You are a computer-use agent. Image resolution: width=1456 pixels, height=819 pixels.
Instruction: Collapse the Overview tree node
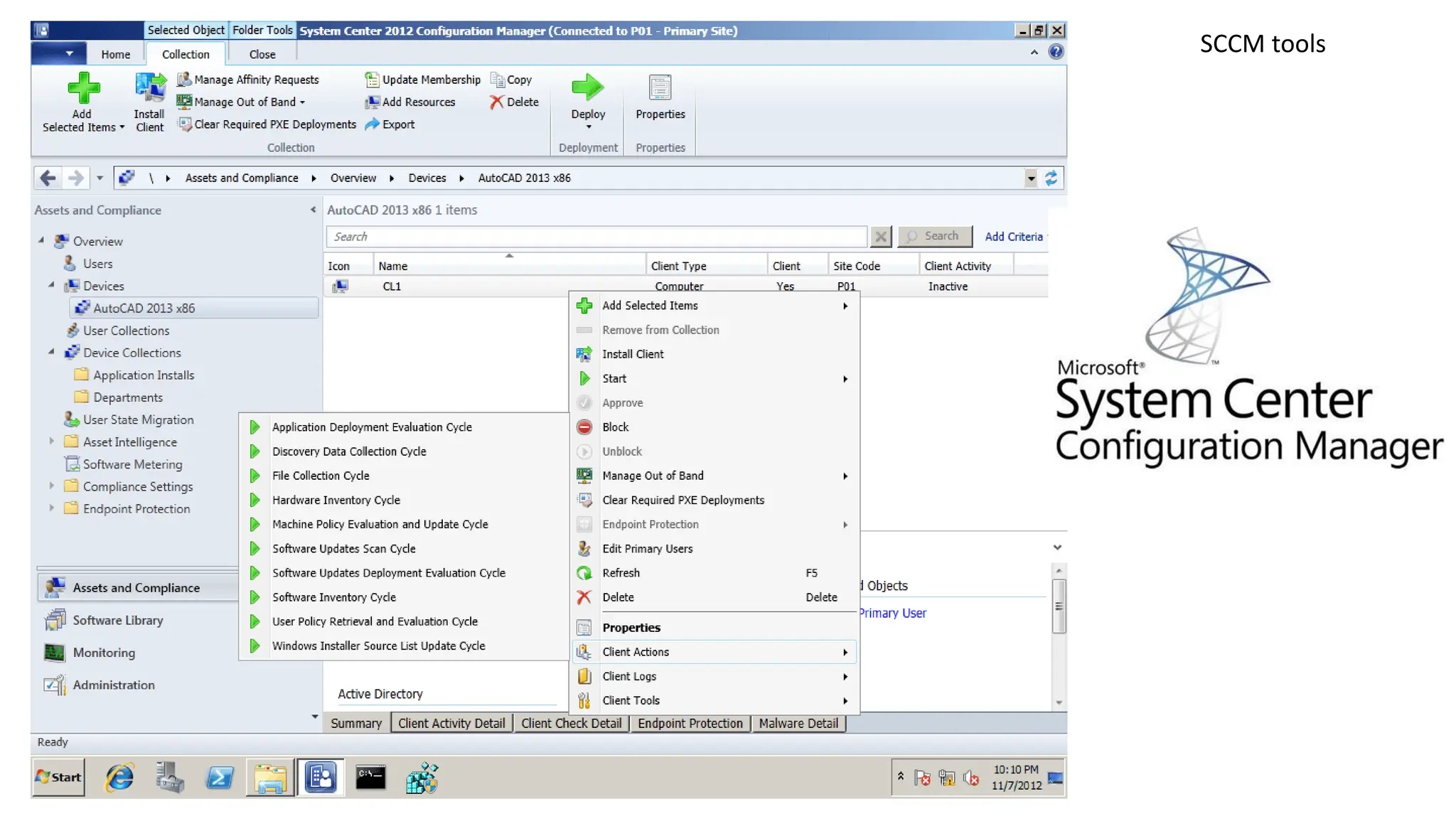coord(41,240)
